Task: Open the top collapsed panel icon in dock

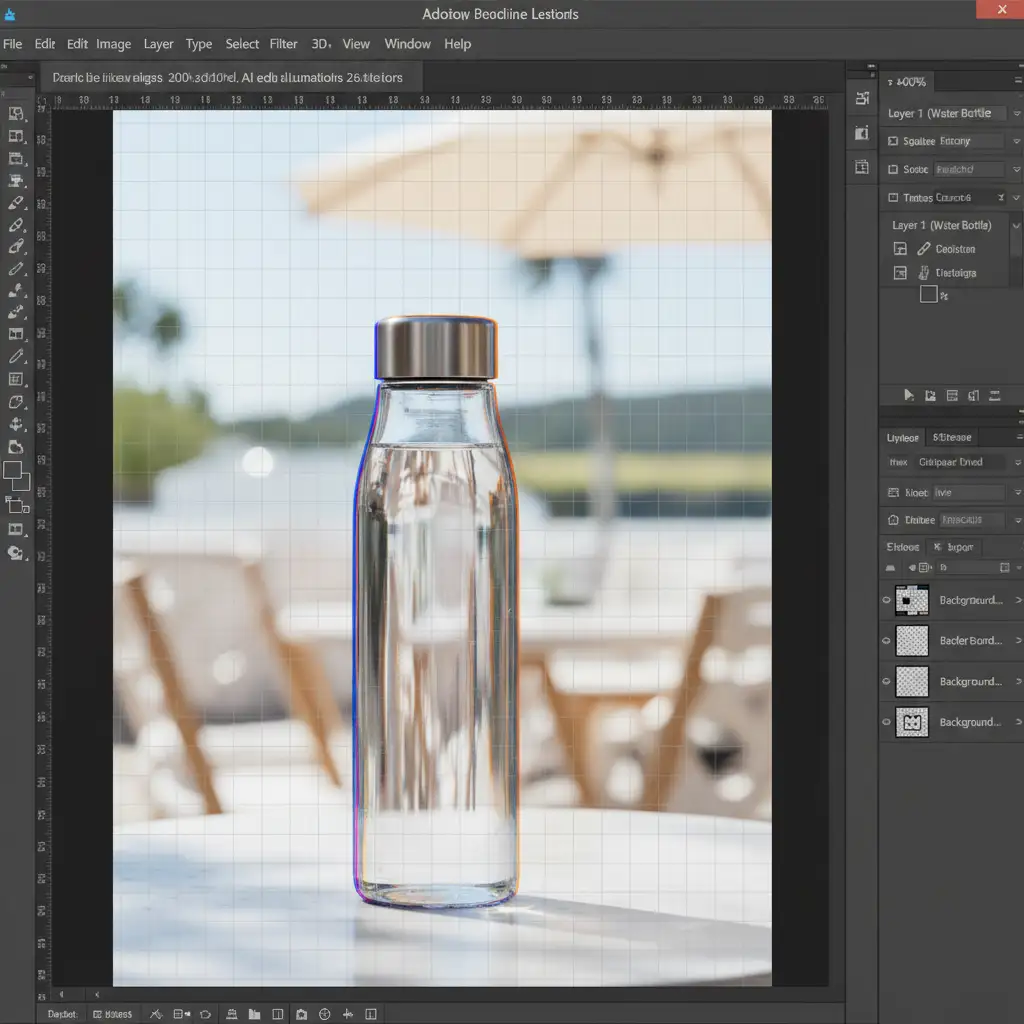Action: 862,98
